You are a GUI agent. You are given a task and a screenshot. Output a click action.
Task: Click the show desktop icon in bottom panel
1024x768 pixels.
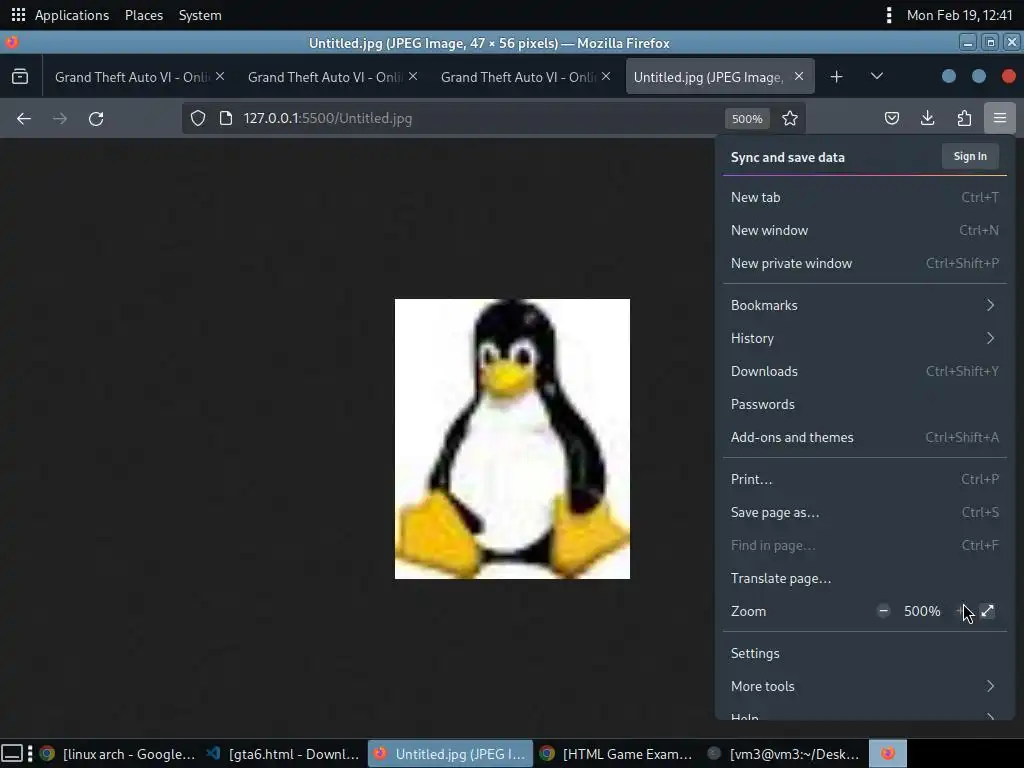pyautogui.click(x=12, y=754)
